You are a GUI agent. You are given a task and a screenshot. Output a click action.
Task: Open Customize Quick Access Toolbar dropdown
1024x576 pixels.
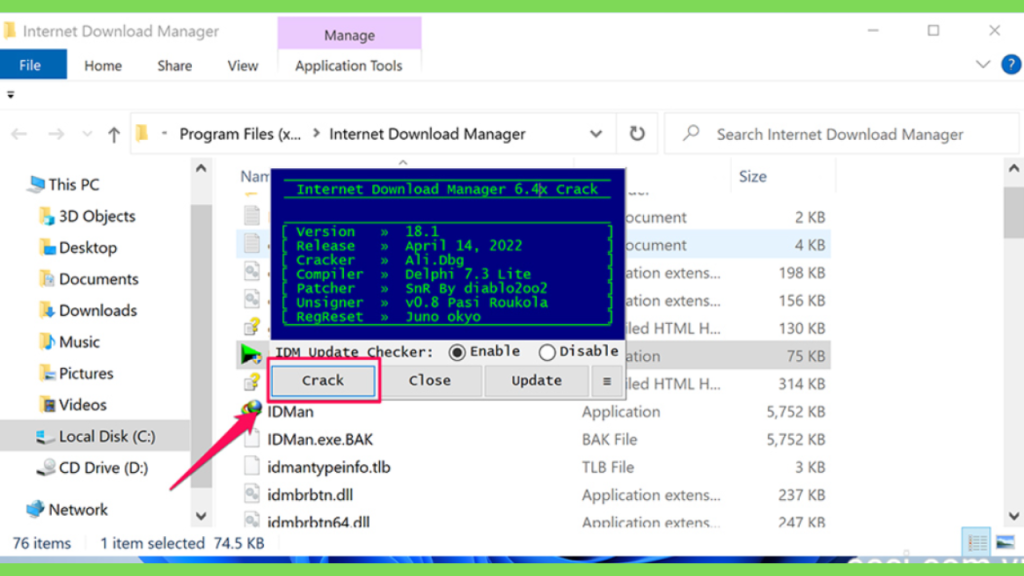(10, 95)
